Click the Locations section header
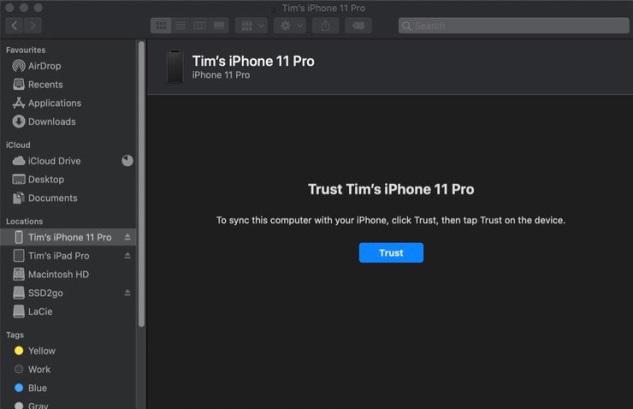 point(24,221)
